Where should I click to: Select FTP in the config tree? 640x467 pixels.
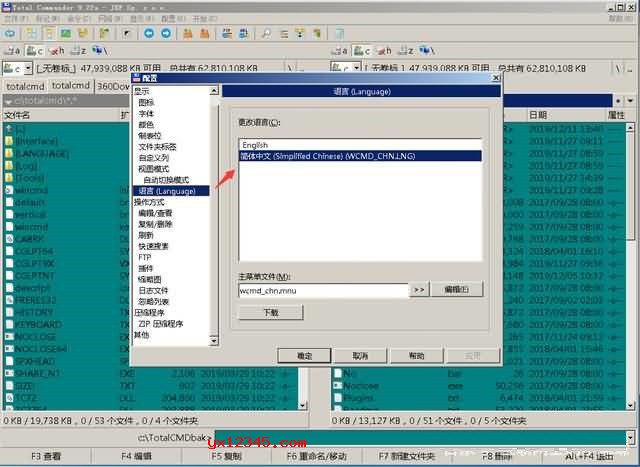[145, 257]
